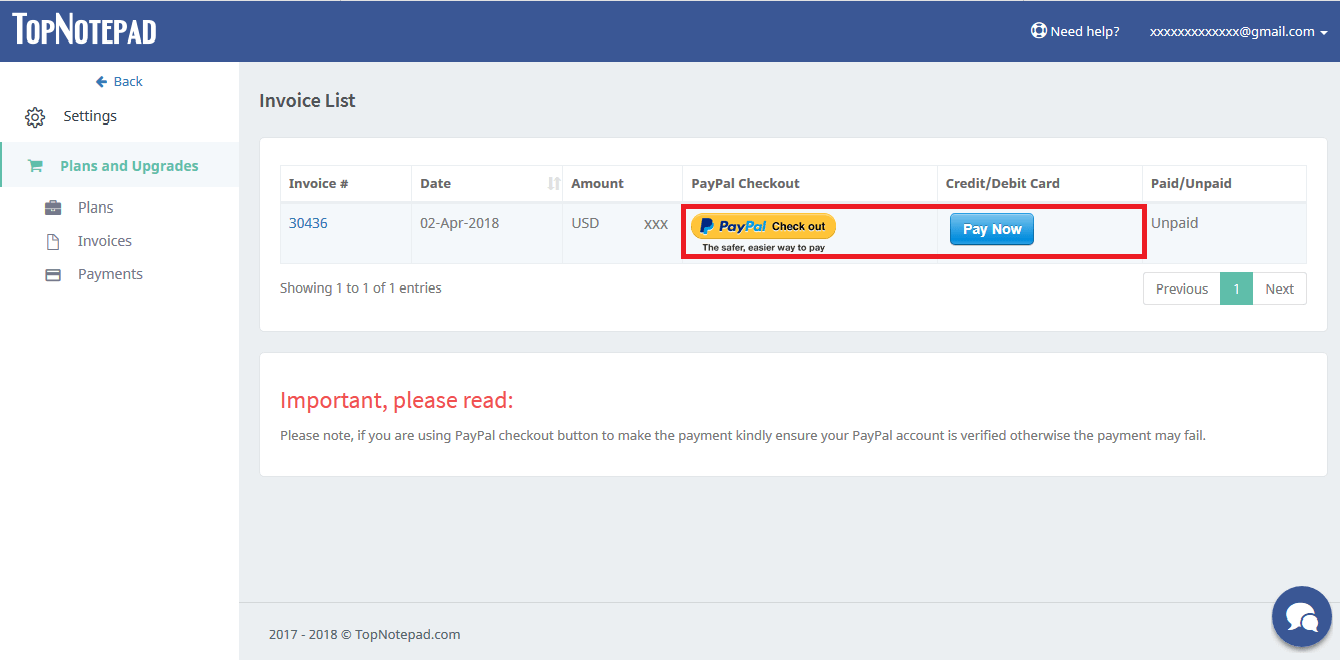
Task: Open the Invoices submenu item
Action: pyautogui.click(x=105, y=241)
